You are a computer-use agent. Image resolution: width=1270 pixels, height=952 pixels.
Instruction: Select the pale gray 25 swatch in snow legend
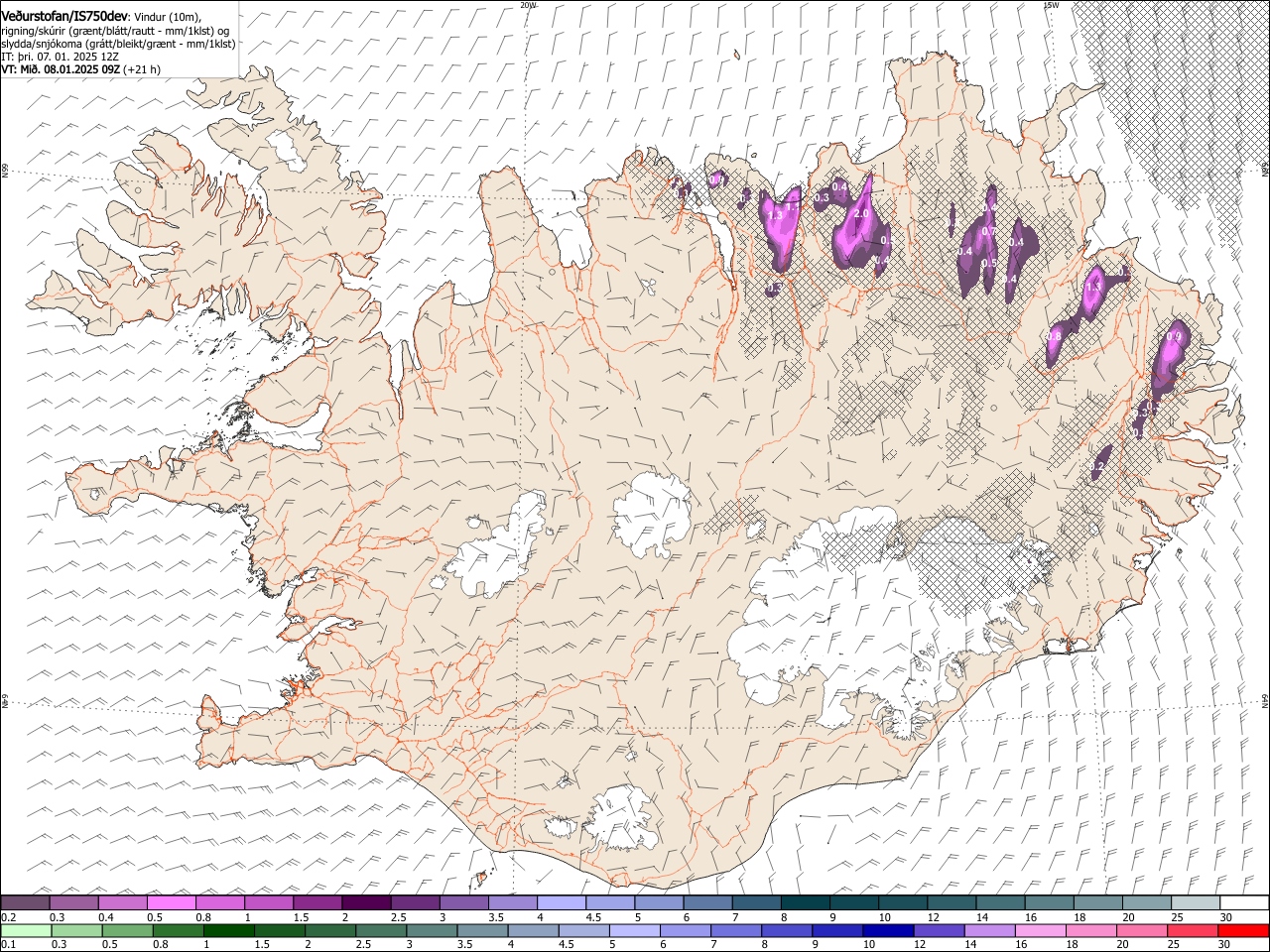[1196, 903]
